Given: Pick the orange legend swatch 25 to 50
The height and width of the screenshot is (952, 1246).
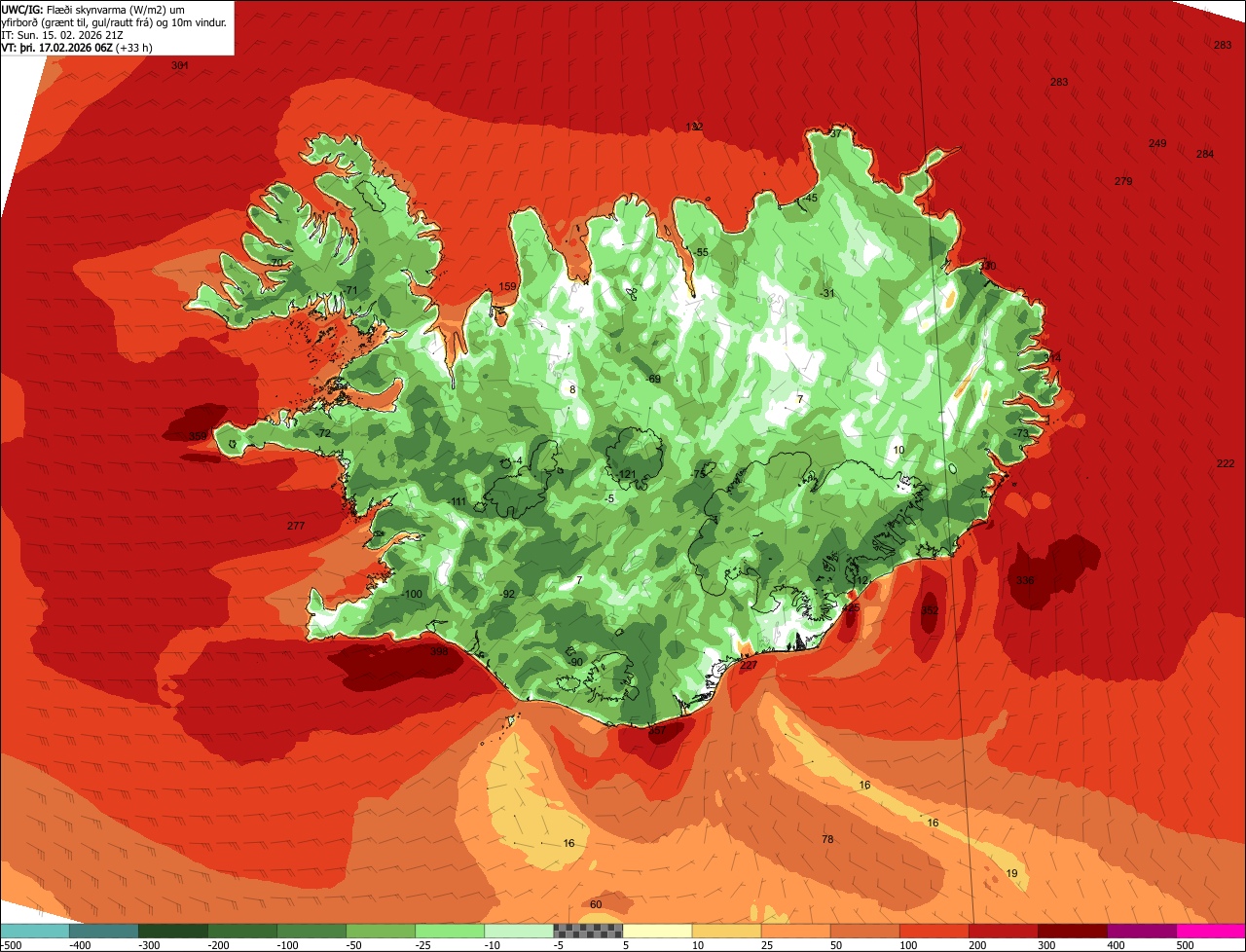Looking at the screenshot, I should click(795, 931).
